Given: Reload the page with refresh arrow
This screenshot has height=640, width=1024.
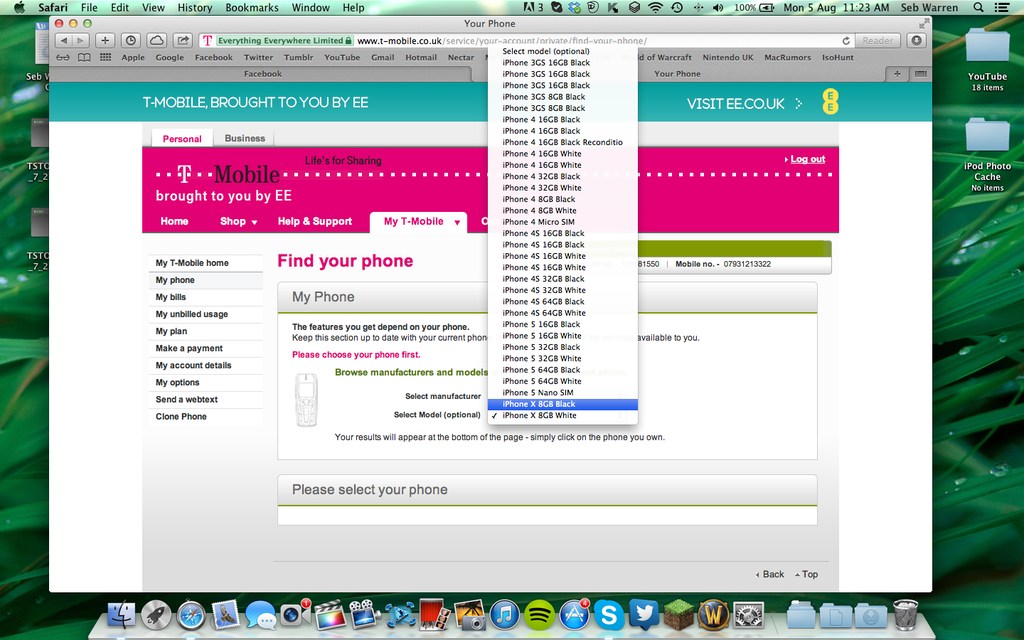Looking at the screenshot, I should coord(846,40).
